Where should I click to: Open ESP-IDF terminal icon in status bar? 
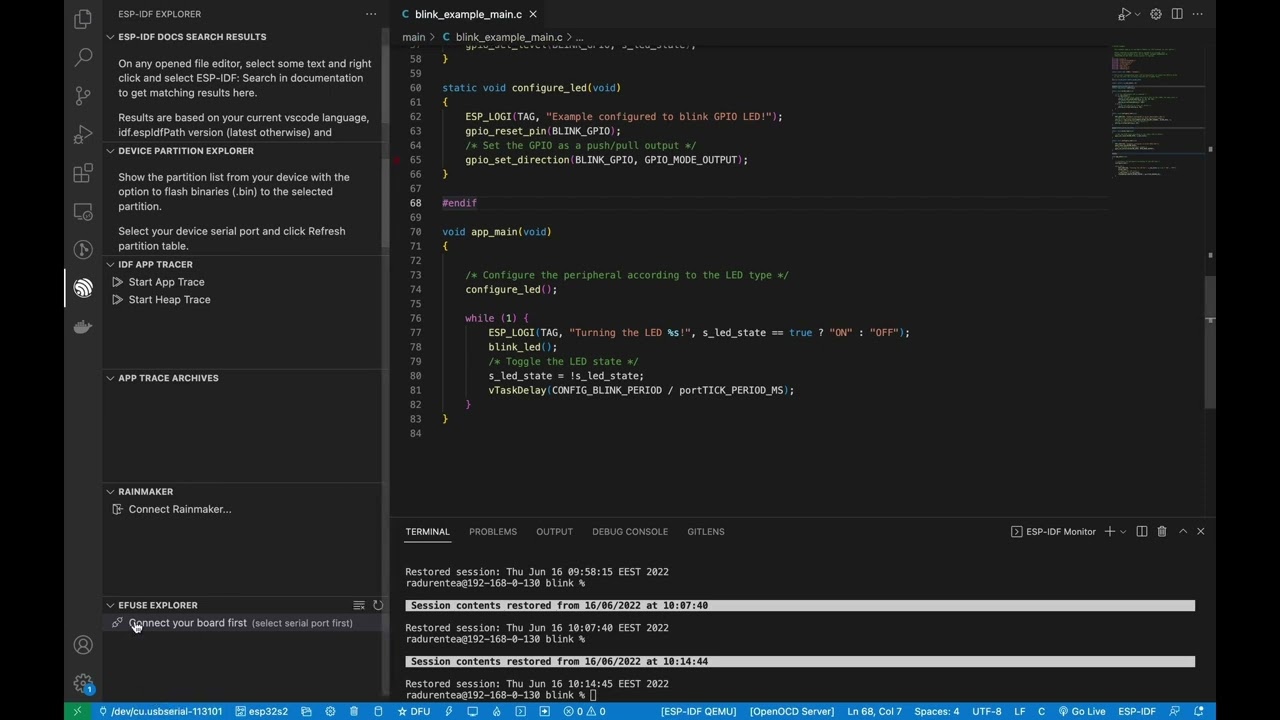pos(521,711)
